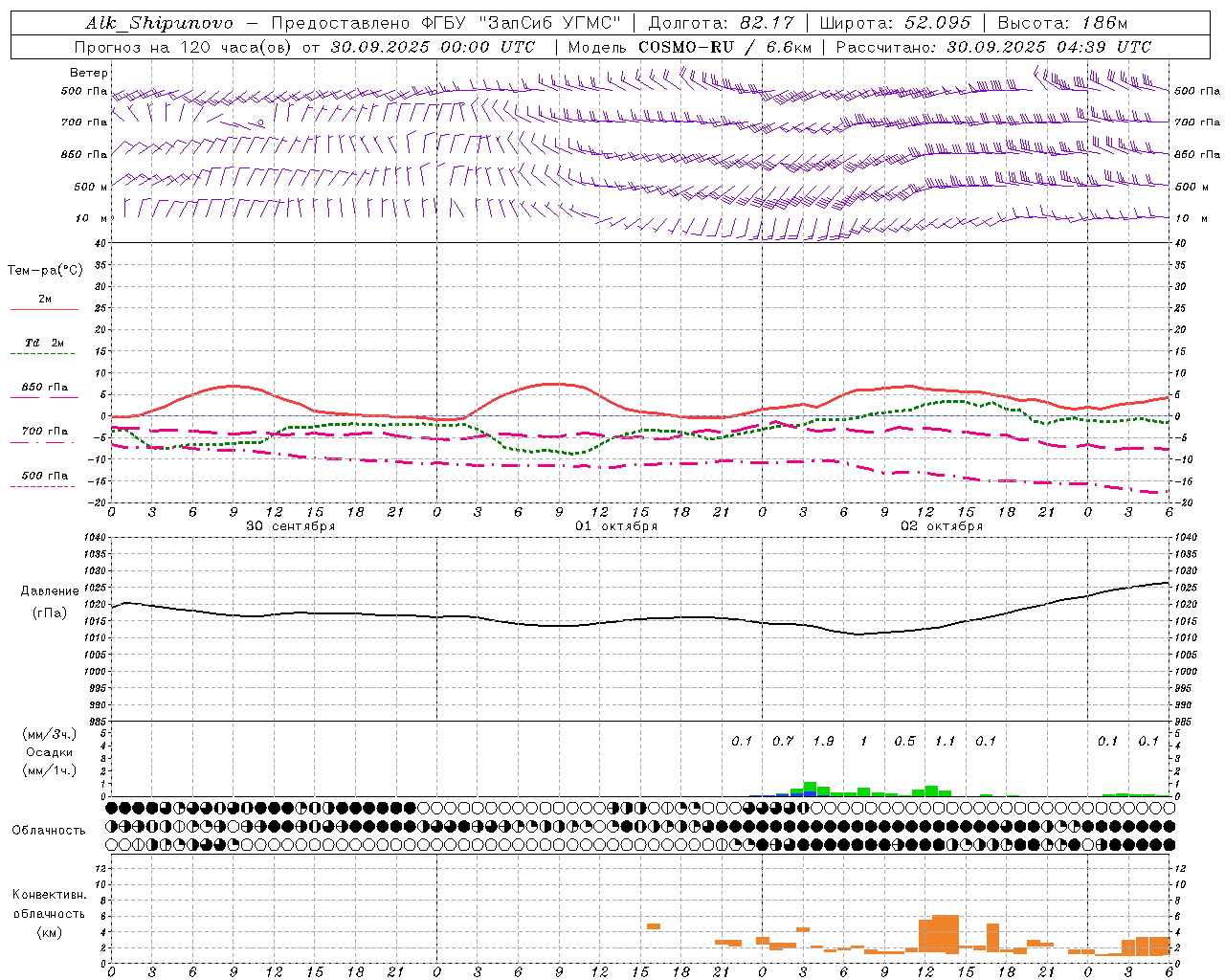Click the 30 сентября date label
Screen dimensions: 1225x980
point(290,526)
